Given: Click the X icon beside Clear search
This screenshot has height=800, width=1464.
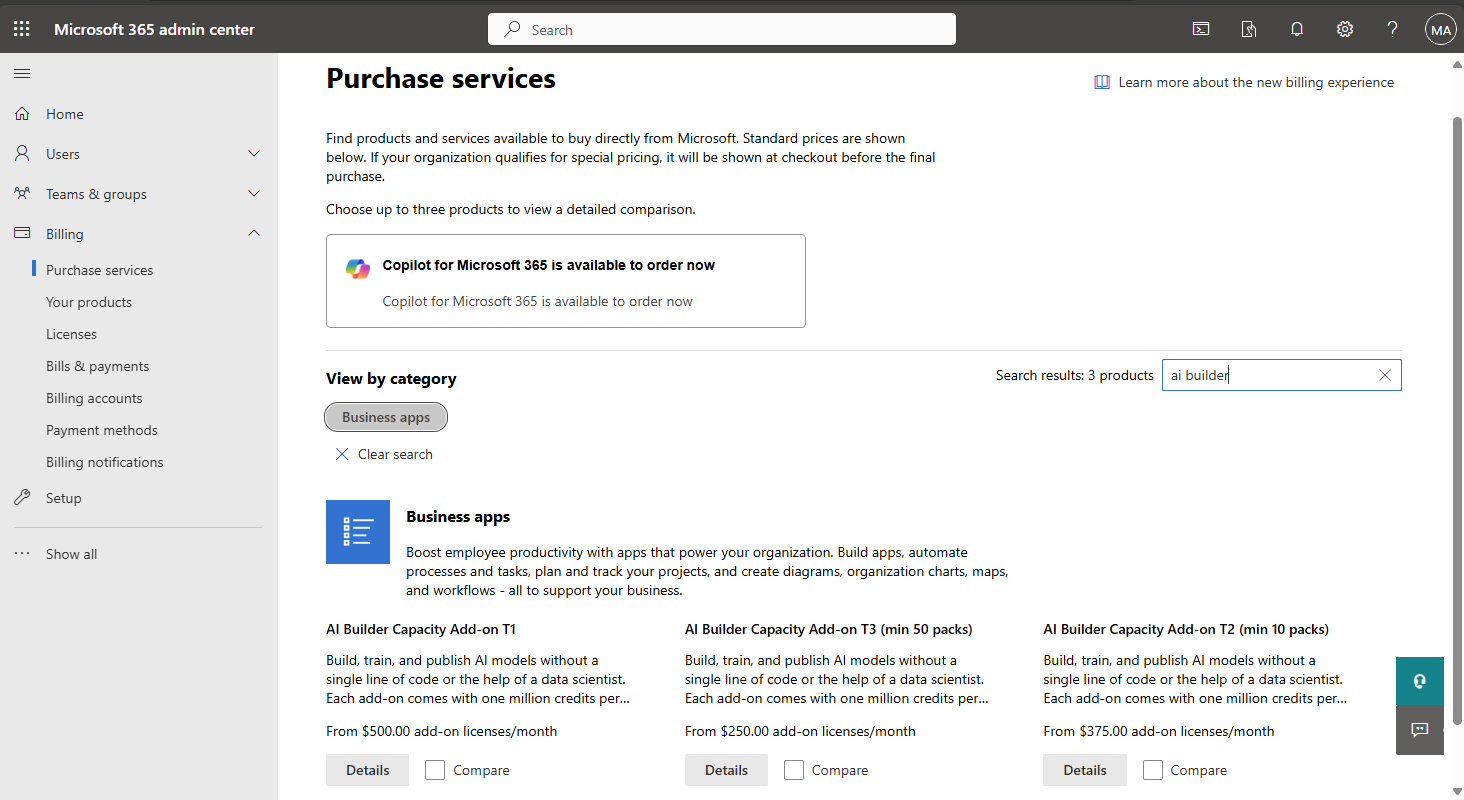Looking at the screenshot, I should click(342, 454).
